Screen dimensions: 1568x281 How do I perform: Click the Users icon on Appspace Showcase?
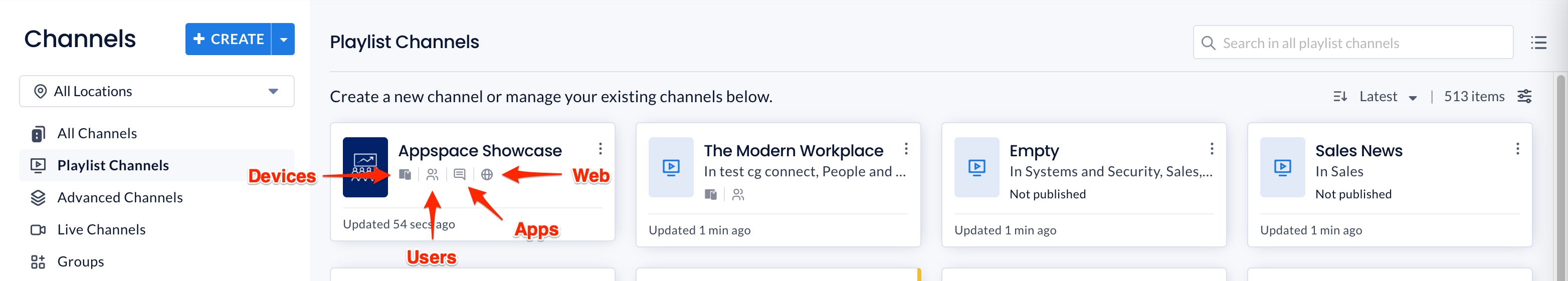[432, 175]
